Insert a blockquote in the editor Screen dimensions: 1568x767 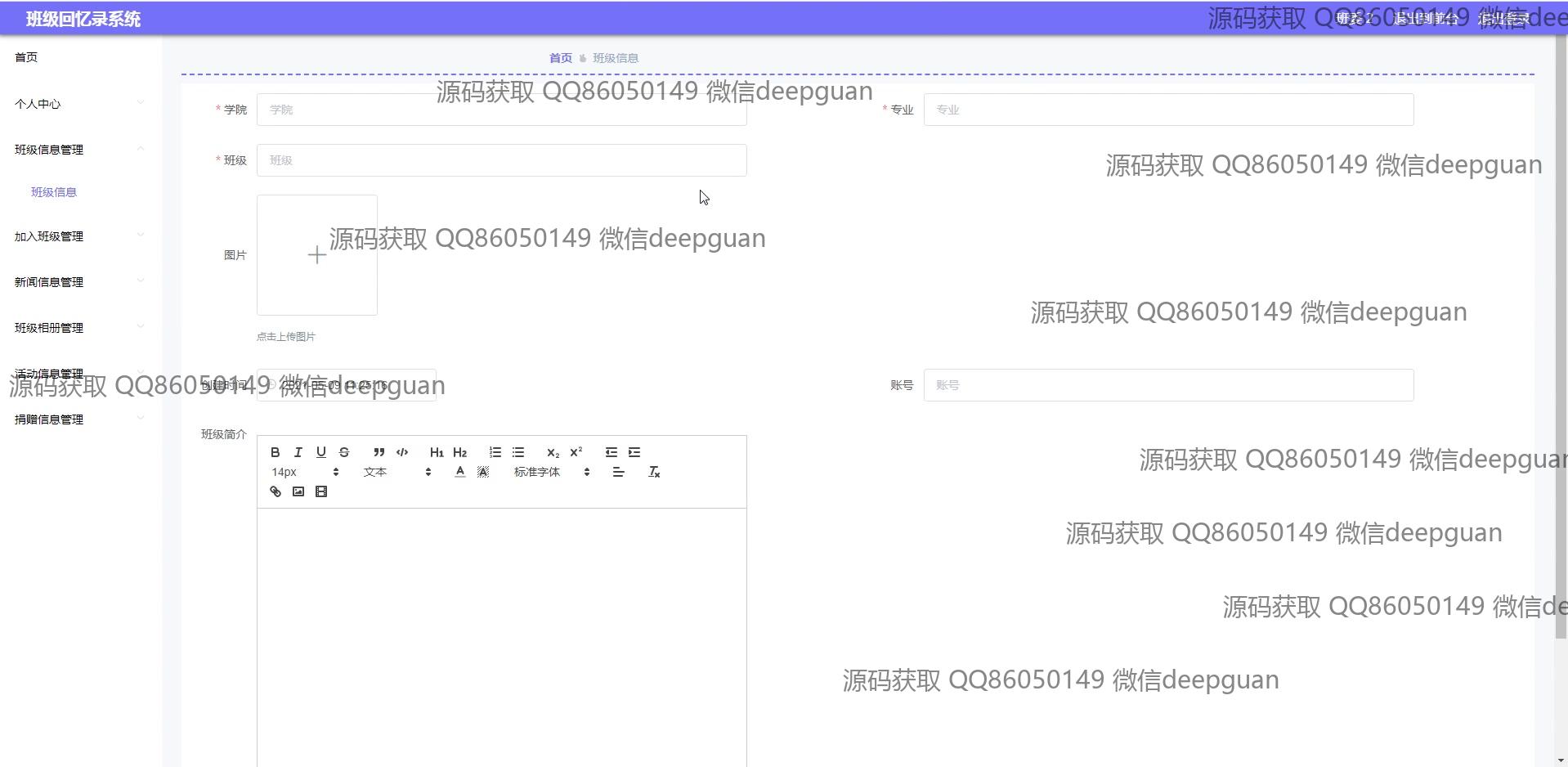(379, 452)
